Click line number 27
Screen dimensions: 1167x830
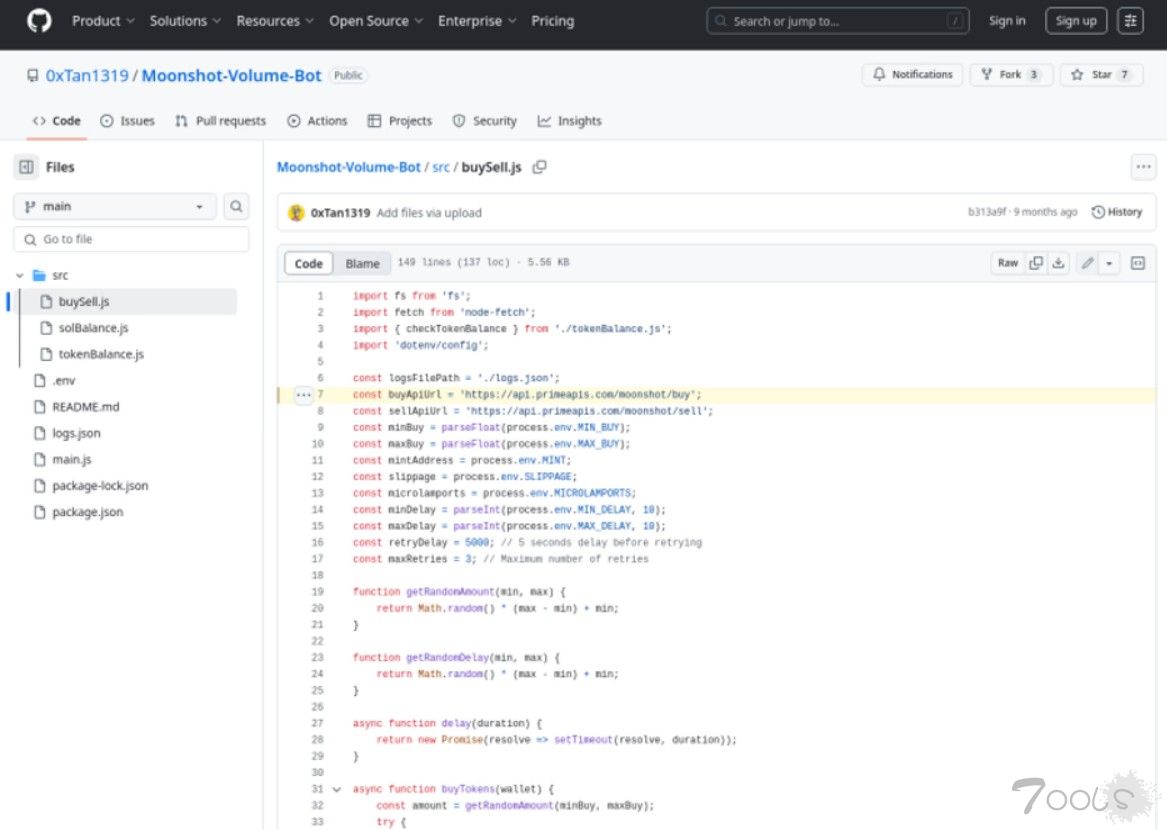[x=318, y=723]
